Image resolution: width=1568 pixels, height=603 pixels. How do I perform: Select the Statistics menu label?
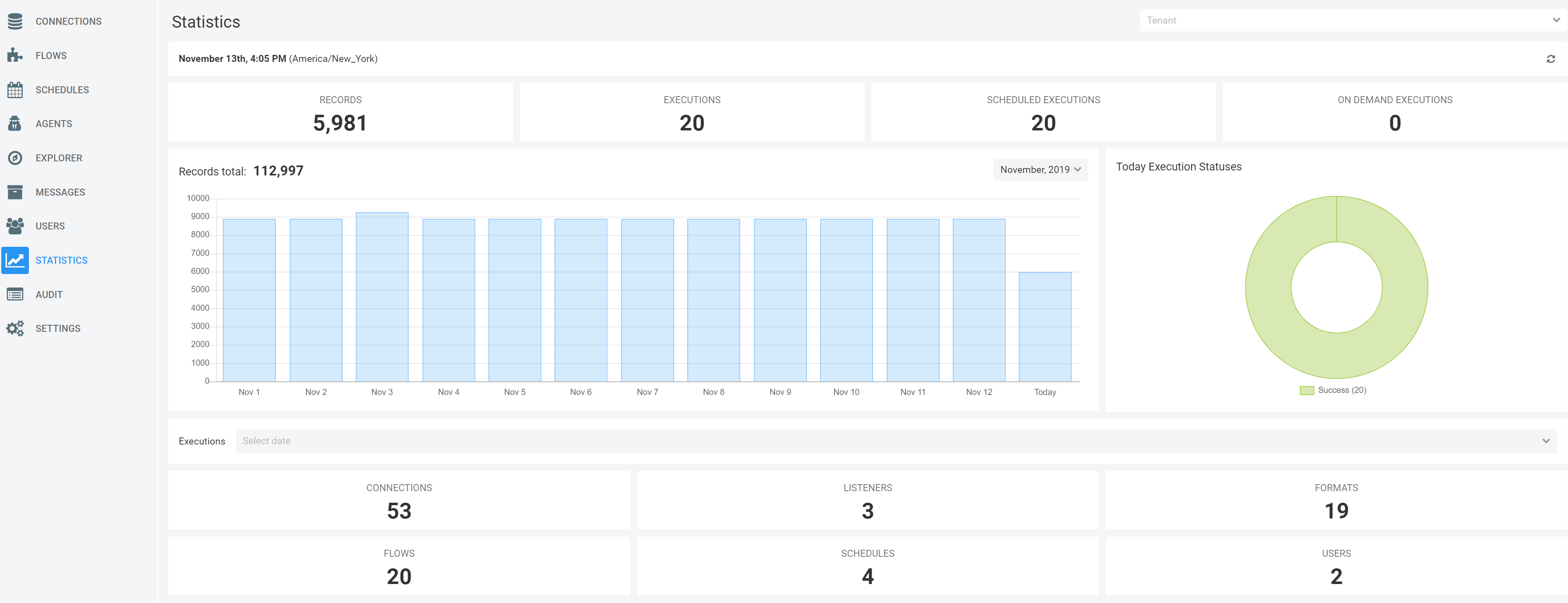(61, 260)
